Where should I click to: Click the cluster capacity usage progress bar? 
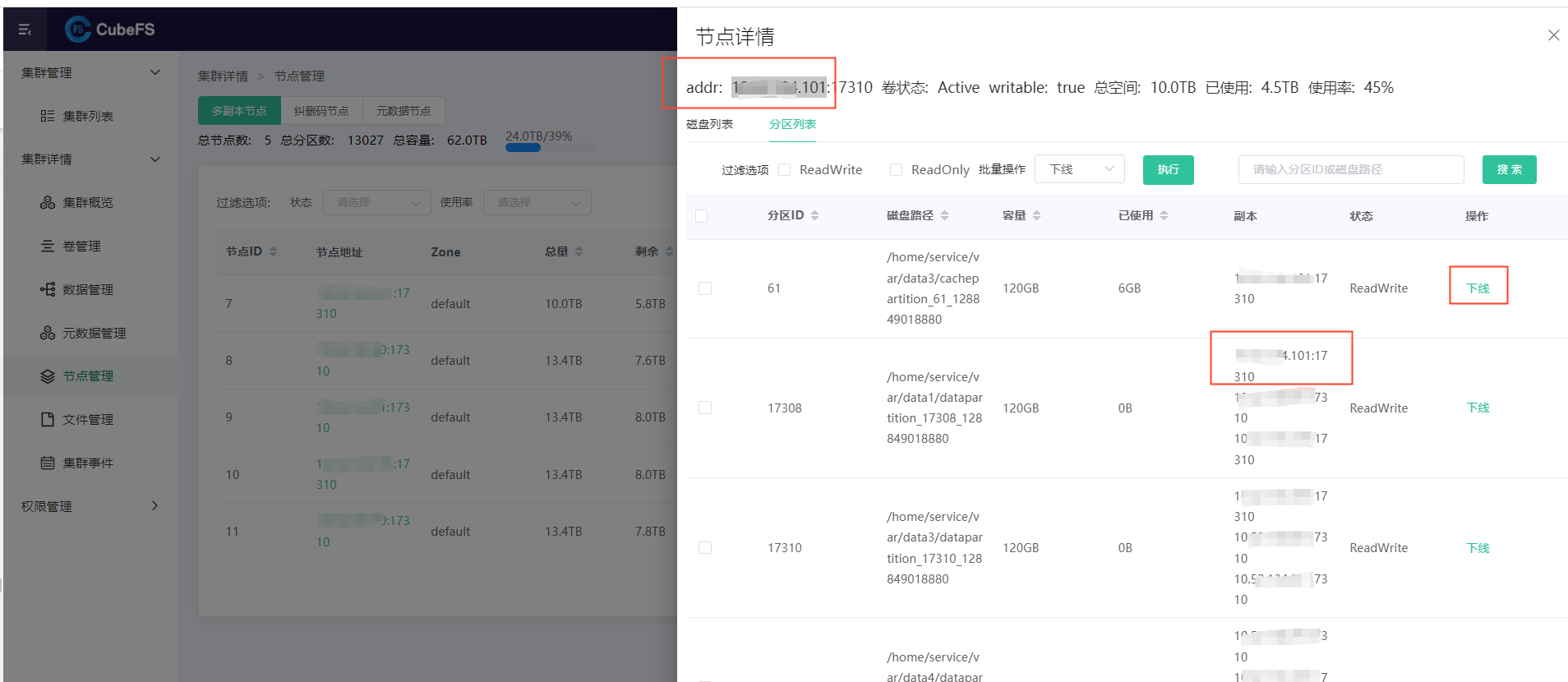(x=550, y=149)
